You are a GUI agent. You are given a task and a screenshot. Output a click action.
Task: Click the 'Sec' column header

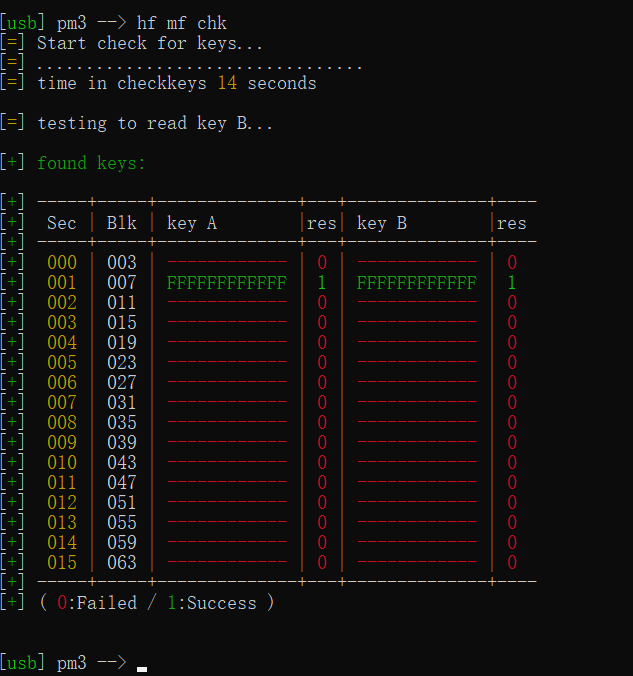pos(61,223)
